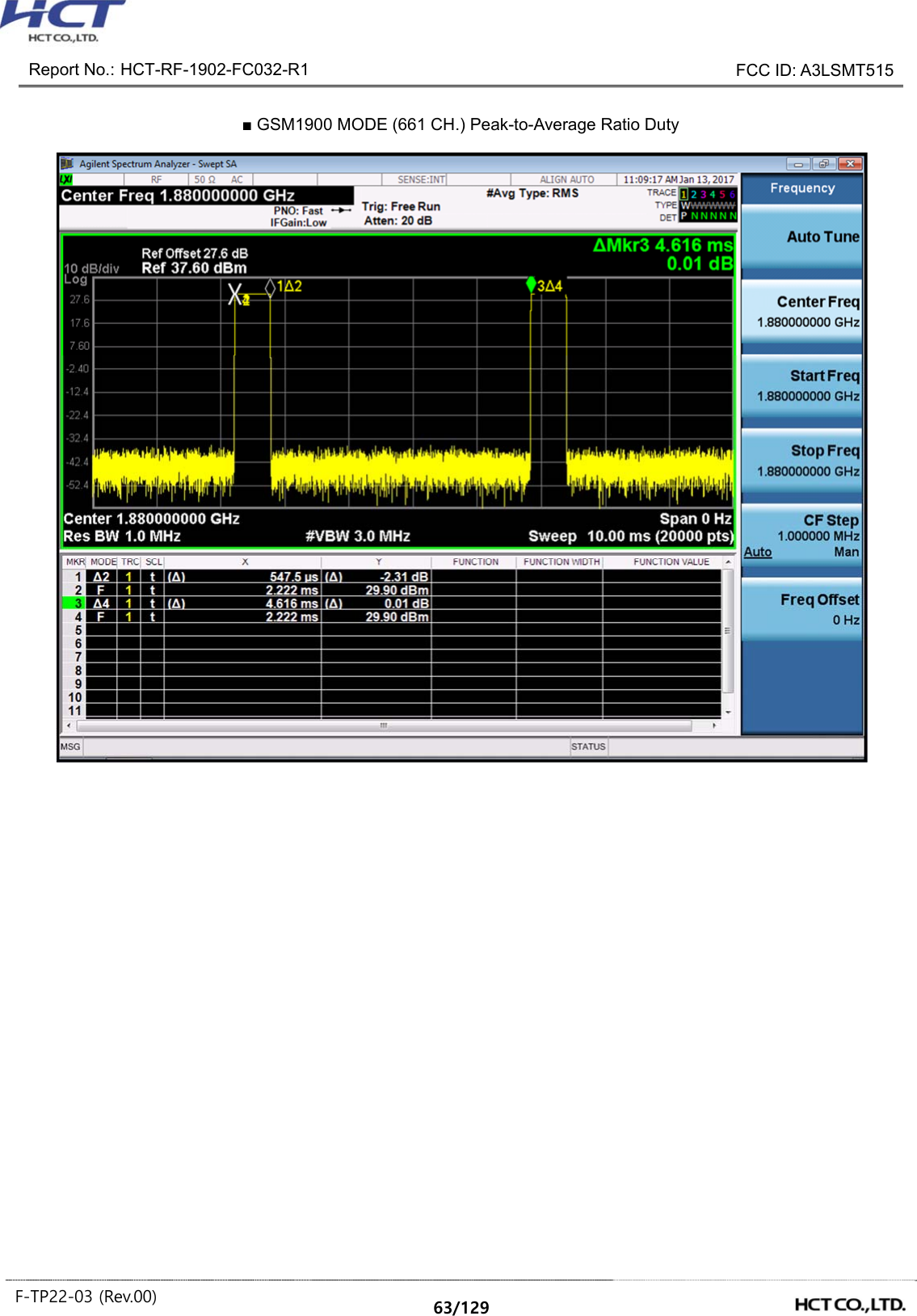Select the Center Freq softkey
The width and height of the screenshot is (917, 1316).
802,311
